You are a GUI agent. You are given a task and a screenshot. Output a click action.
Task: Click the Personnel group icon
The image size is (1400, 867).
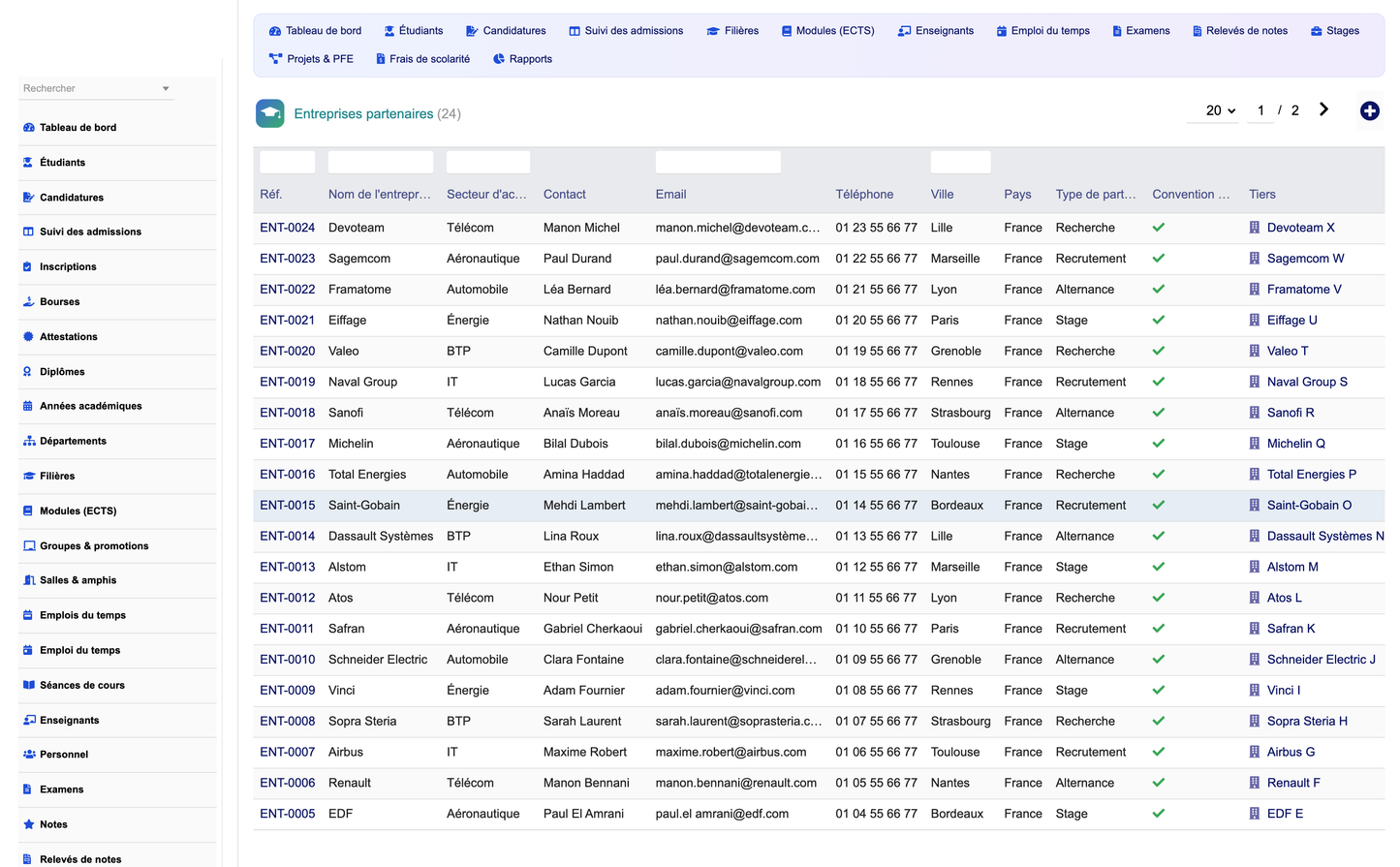[x=28, y=755]
